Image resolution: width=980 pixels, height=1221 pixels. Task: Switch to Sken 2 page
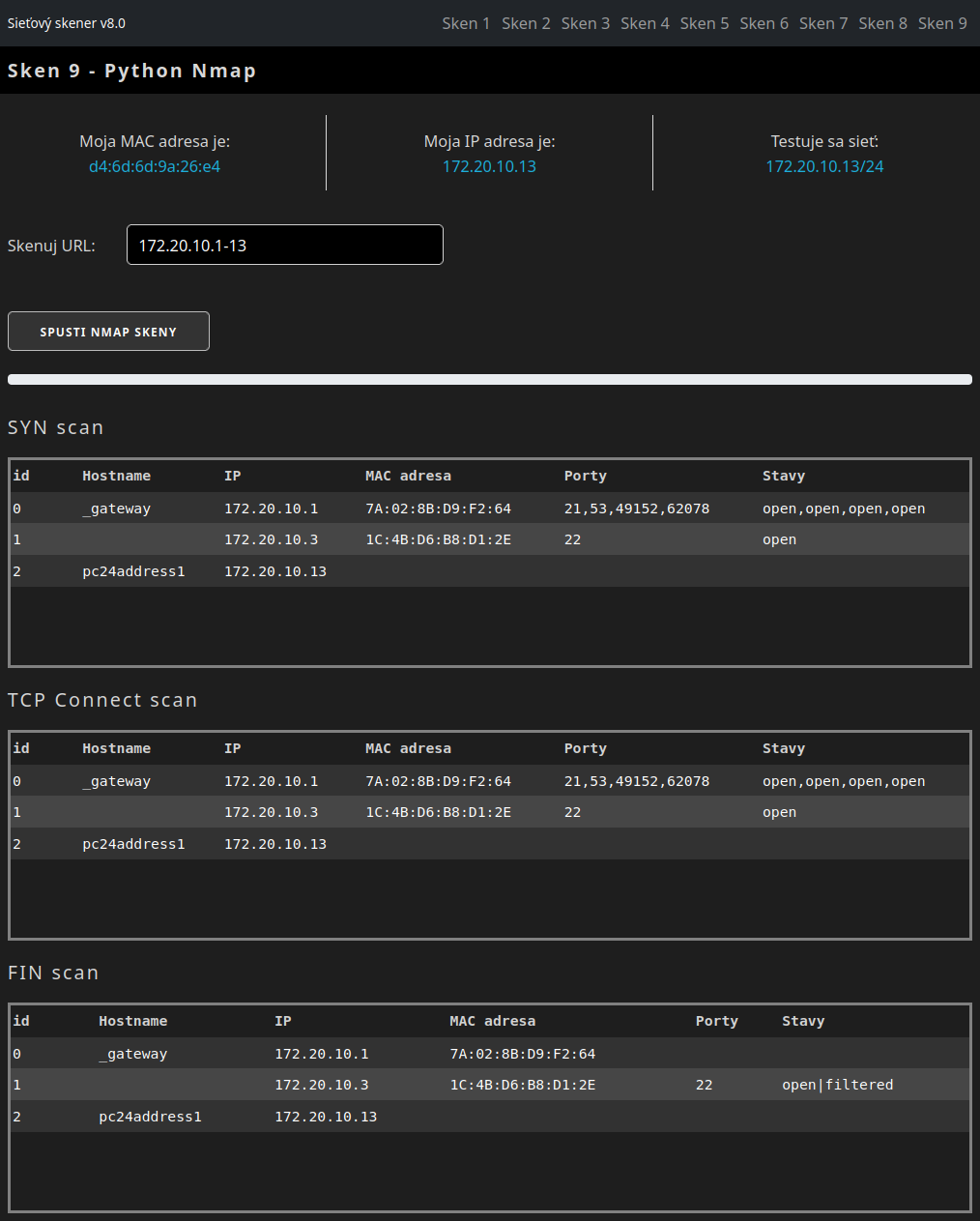pyautogui.click(x=526, y=23)
